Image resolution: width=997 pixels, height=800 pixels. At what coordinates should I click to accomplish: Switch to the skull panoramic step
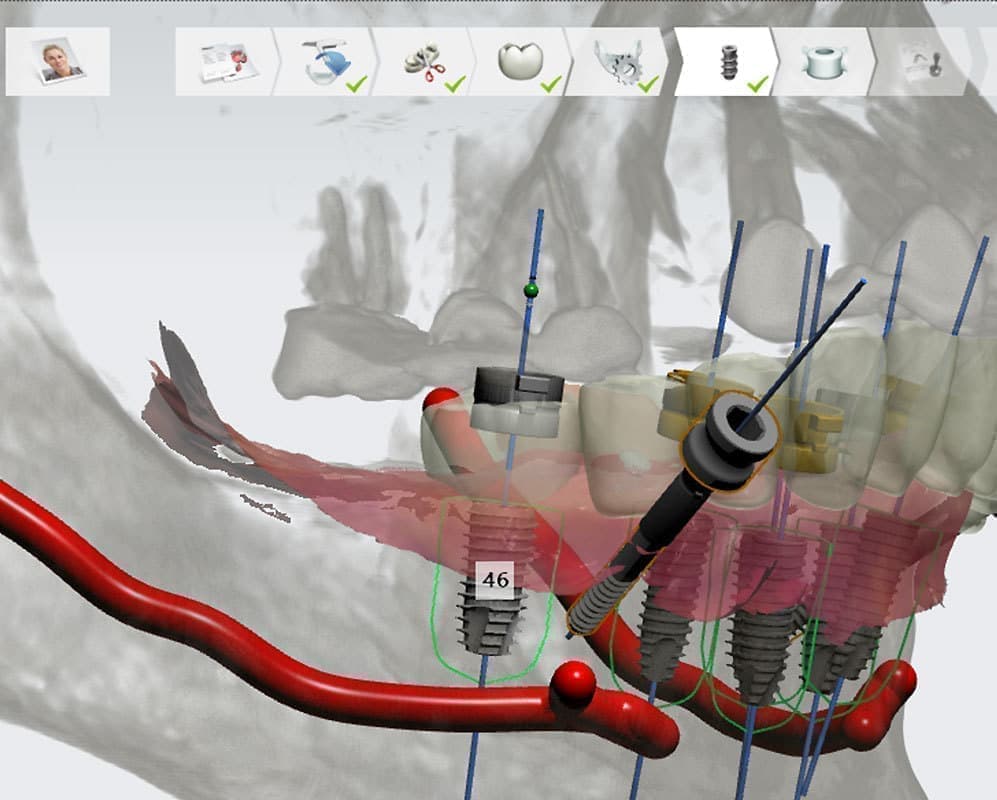(x=616, y=61)
